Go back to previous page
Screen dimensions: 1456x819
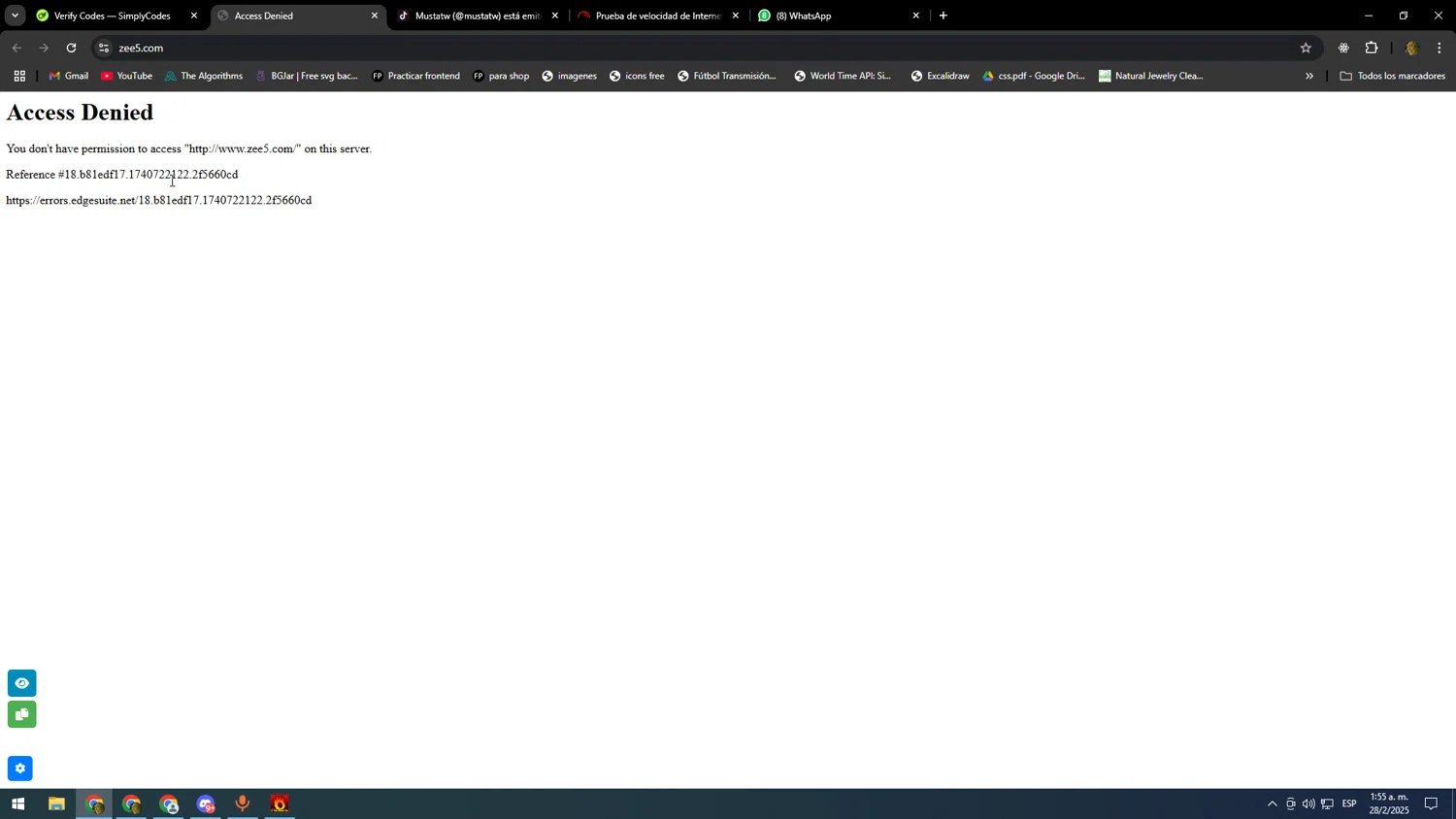pos(17,48)
